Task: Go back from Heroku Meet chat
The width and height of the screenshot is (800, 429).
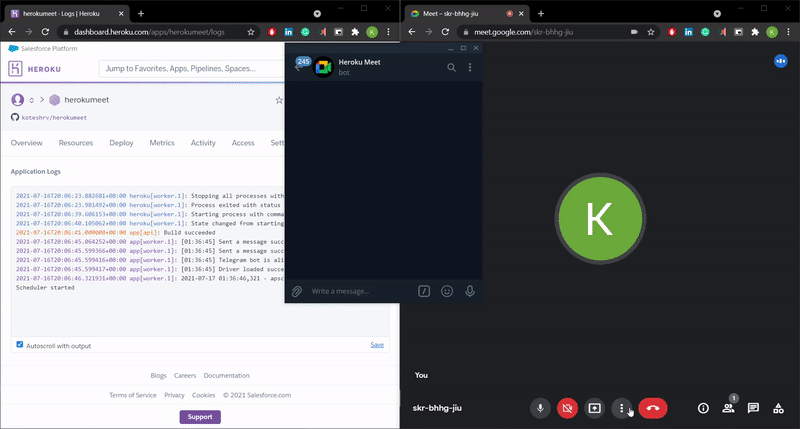Action: pos(298,67)
